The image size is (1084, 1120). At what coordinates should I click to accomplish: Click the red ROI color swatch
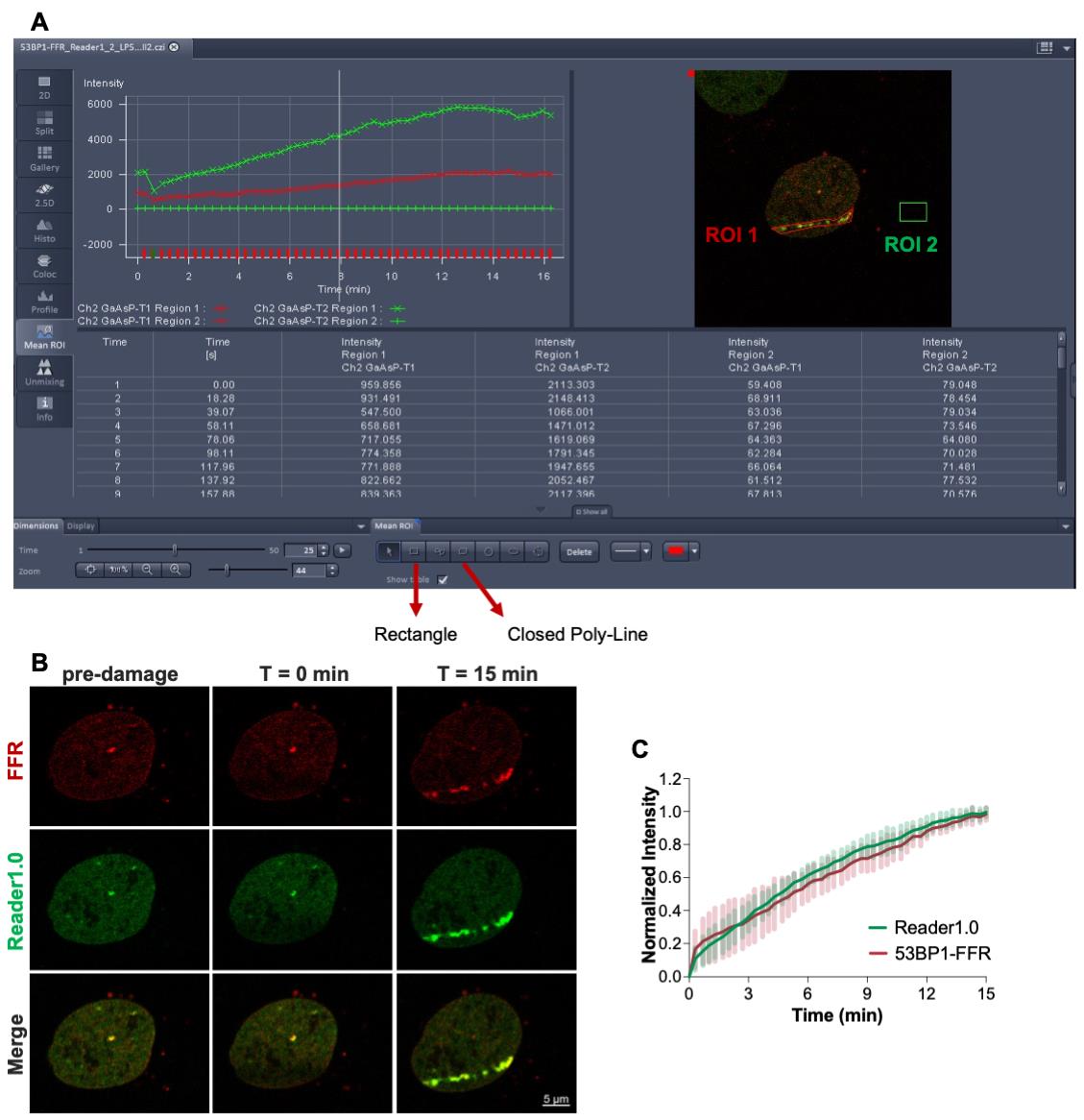pos(676,550)
